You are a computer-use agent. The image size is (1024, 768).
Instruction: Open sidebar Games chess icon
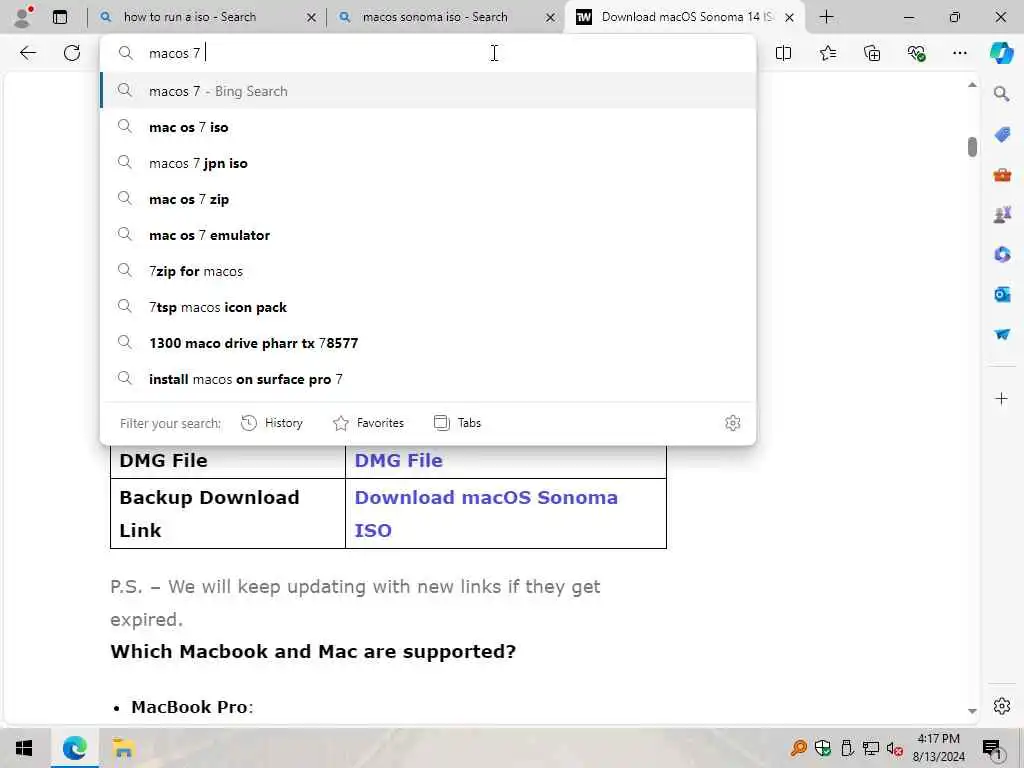coord(1002,214)
